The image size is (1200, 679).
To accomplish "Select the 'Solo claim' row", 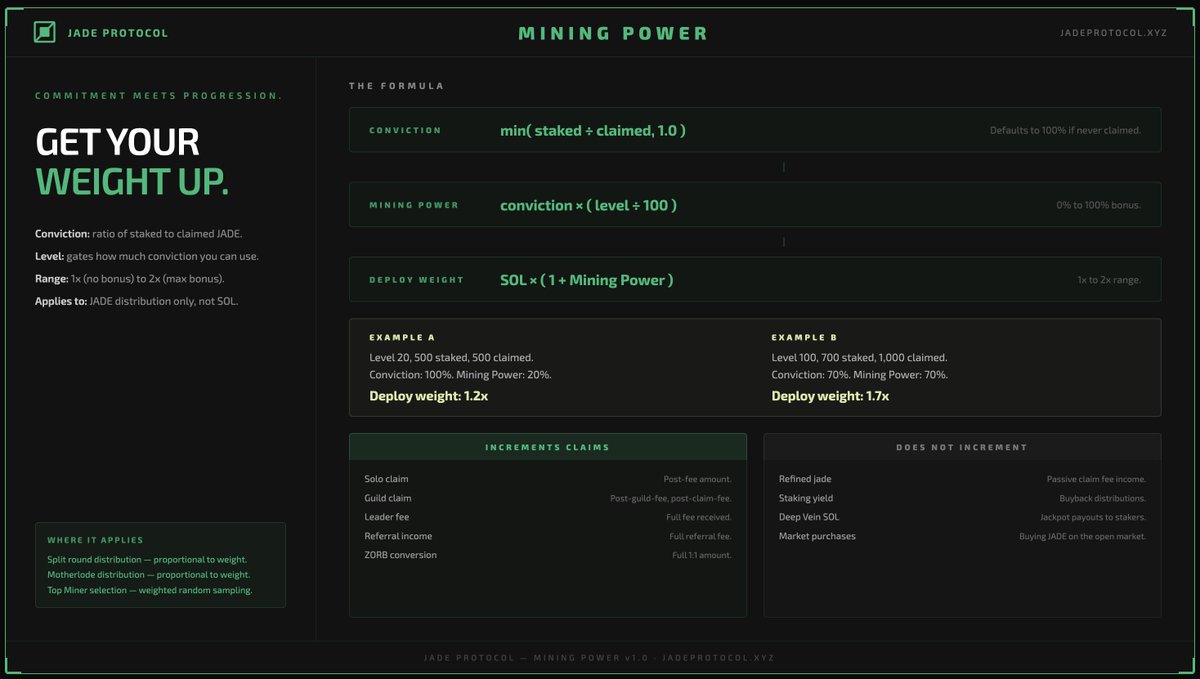I will point(548,479).
